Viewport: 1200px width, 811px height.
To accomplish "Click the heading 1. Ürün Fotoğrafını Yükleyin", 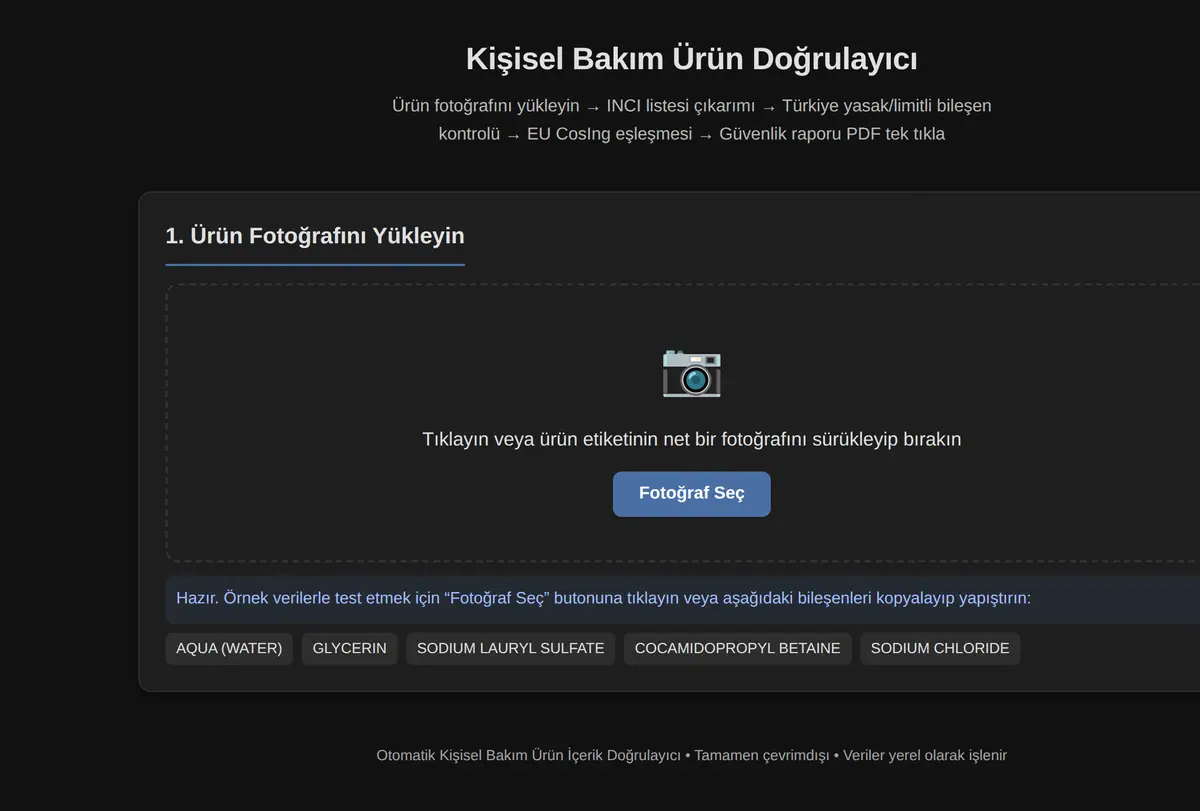I will click(315, 236).
